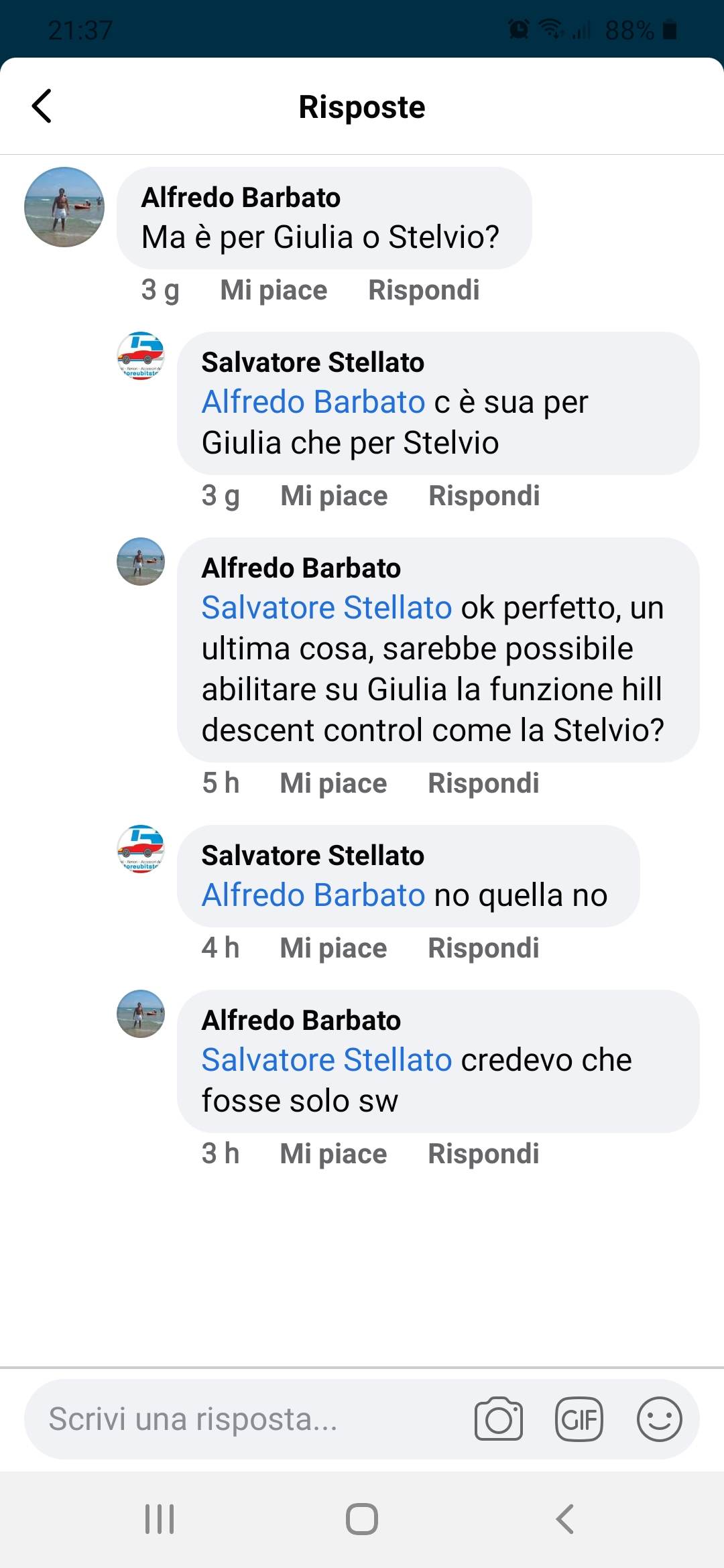This screenshot has height=1568, width=724.
Task: Like the hill descent control comment
Action: [x=333, y=783]
